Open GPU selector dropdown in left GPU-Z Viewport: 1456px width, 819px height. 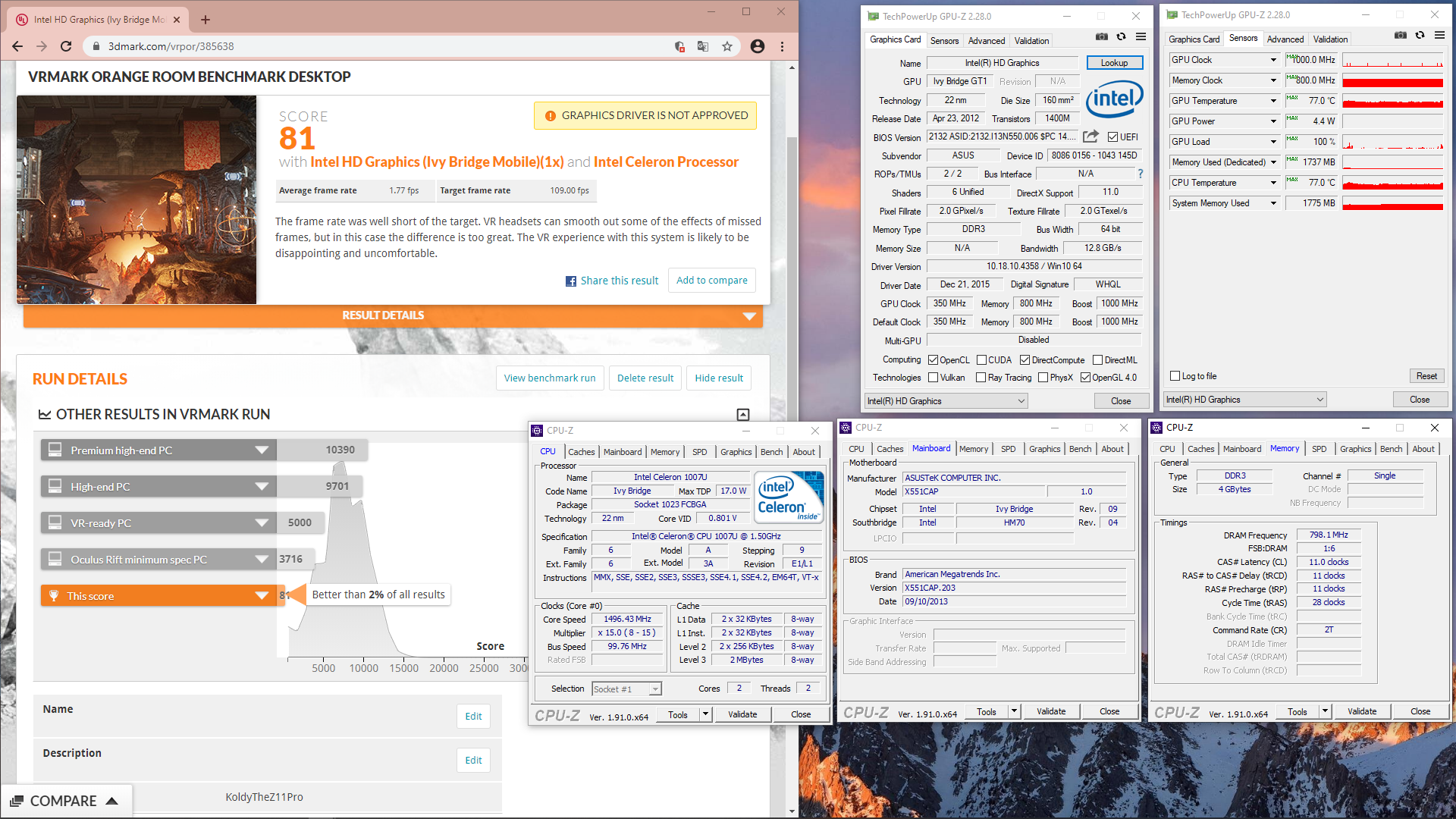click(x=946, y=401)
